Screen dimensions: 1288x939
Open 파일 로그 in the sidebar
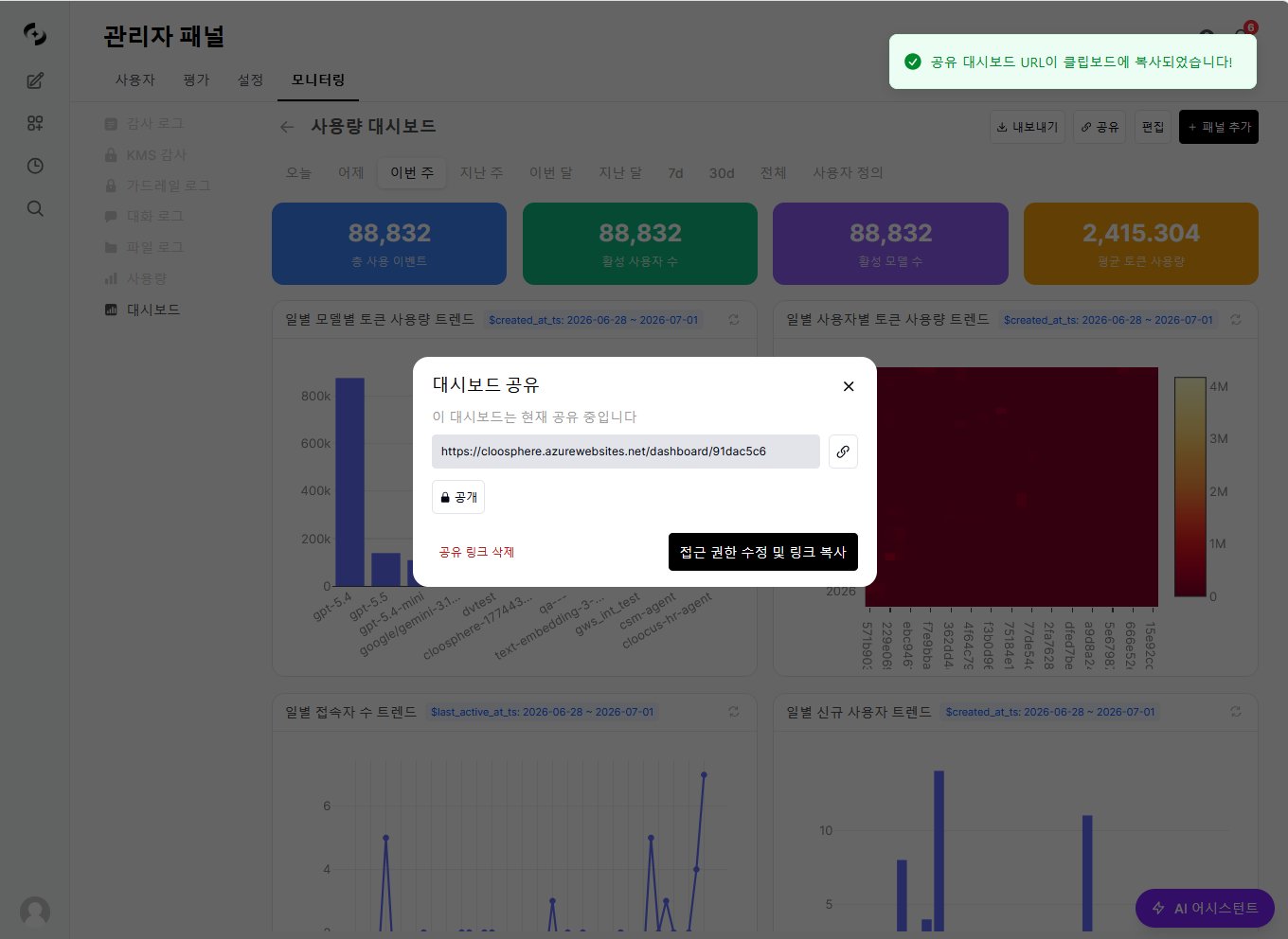(145, 247)
